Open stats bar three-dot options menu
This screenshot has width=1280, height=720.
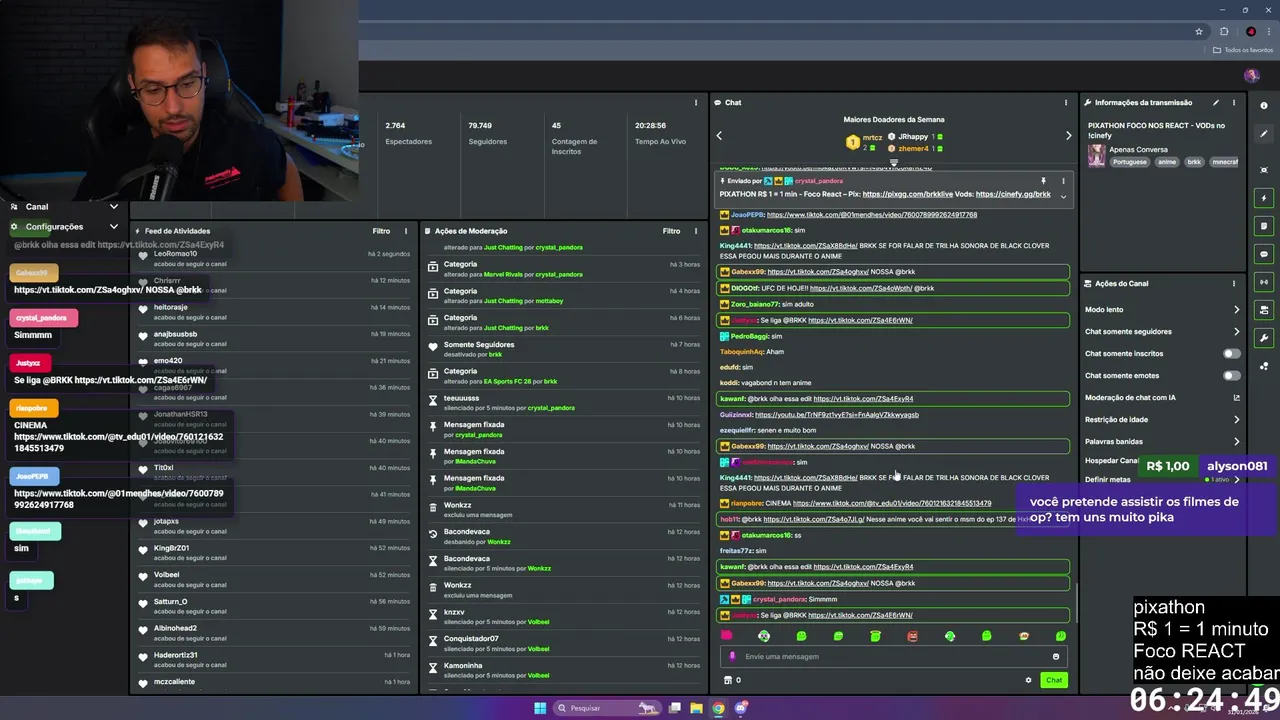click(696, 102)
